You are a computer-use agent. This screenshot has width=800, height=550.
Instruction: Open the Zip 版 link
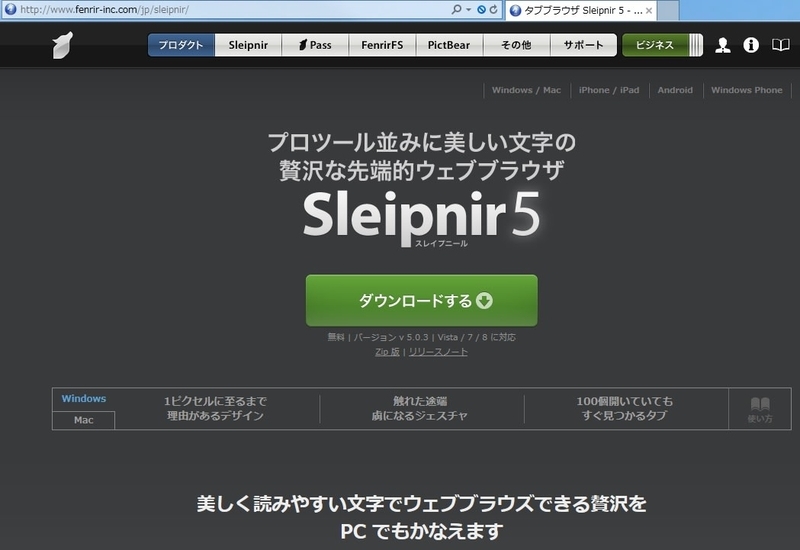(387, 352)
